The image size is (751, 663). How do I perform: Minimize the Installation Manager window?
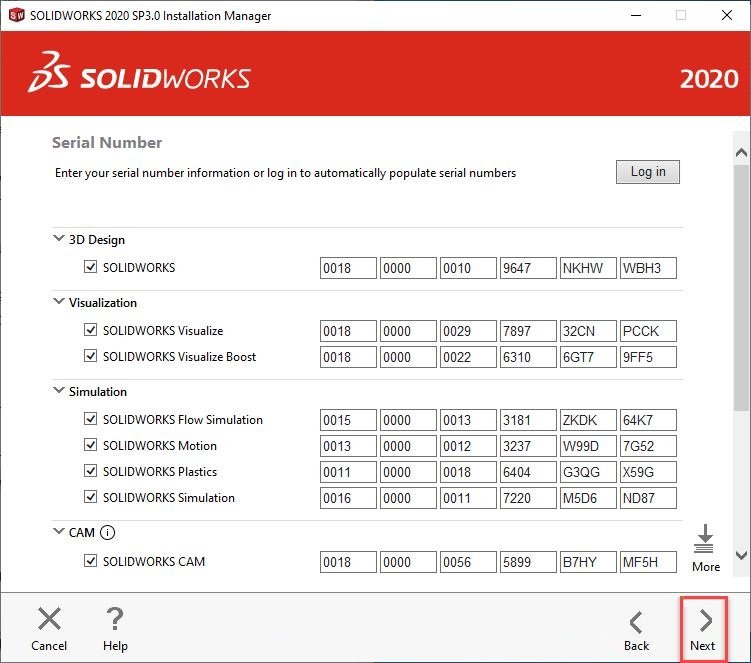pyautogui.click(x=636, y=15)
